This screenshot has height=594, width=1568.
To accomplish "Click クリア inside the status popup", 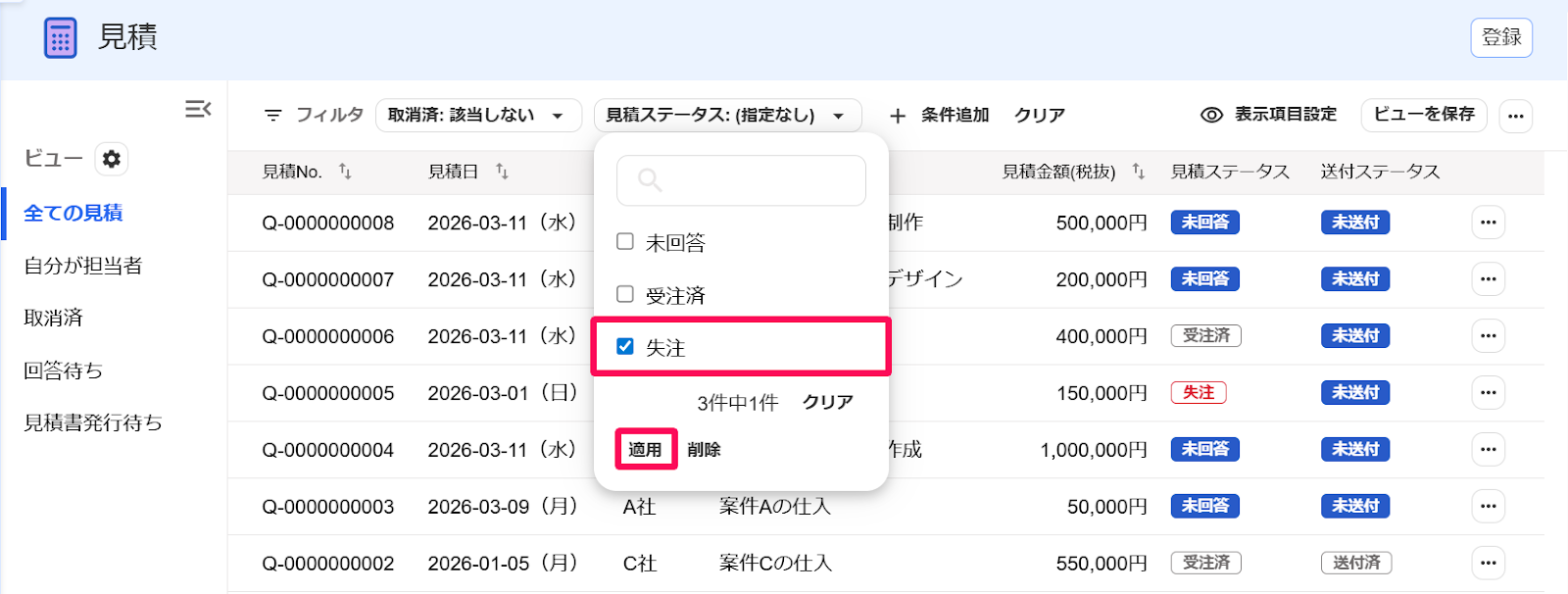I will (x=827, y=403).
